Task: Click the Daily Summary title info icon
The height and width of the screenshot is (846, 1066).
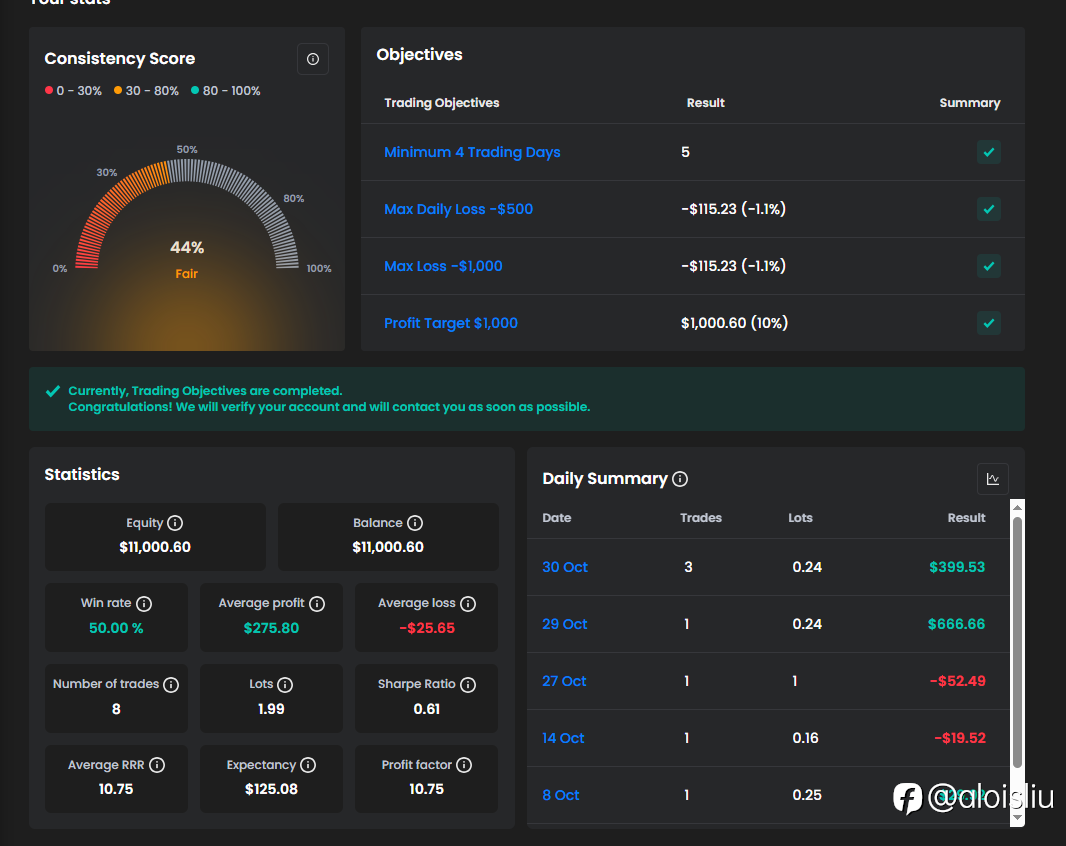Action: tap(680, 479)
